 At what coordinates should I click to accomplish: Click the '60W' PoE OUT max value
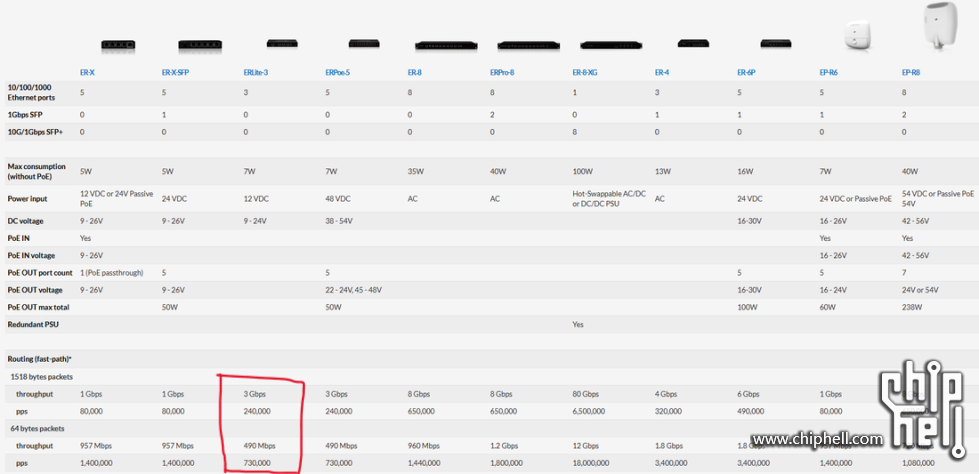pyautogui.click(x=827, y=307)
